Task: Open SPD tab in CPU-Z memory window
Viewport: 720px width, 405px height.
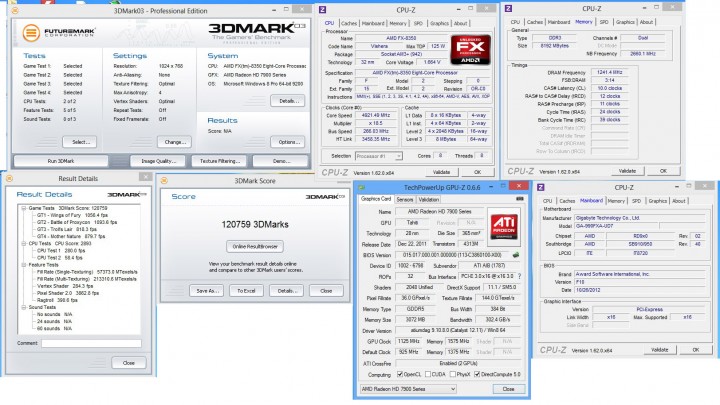Action: pos(604,22)
